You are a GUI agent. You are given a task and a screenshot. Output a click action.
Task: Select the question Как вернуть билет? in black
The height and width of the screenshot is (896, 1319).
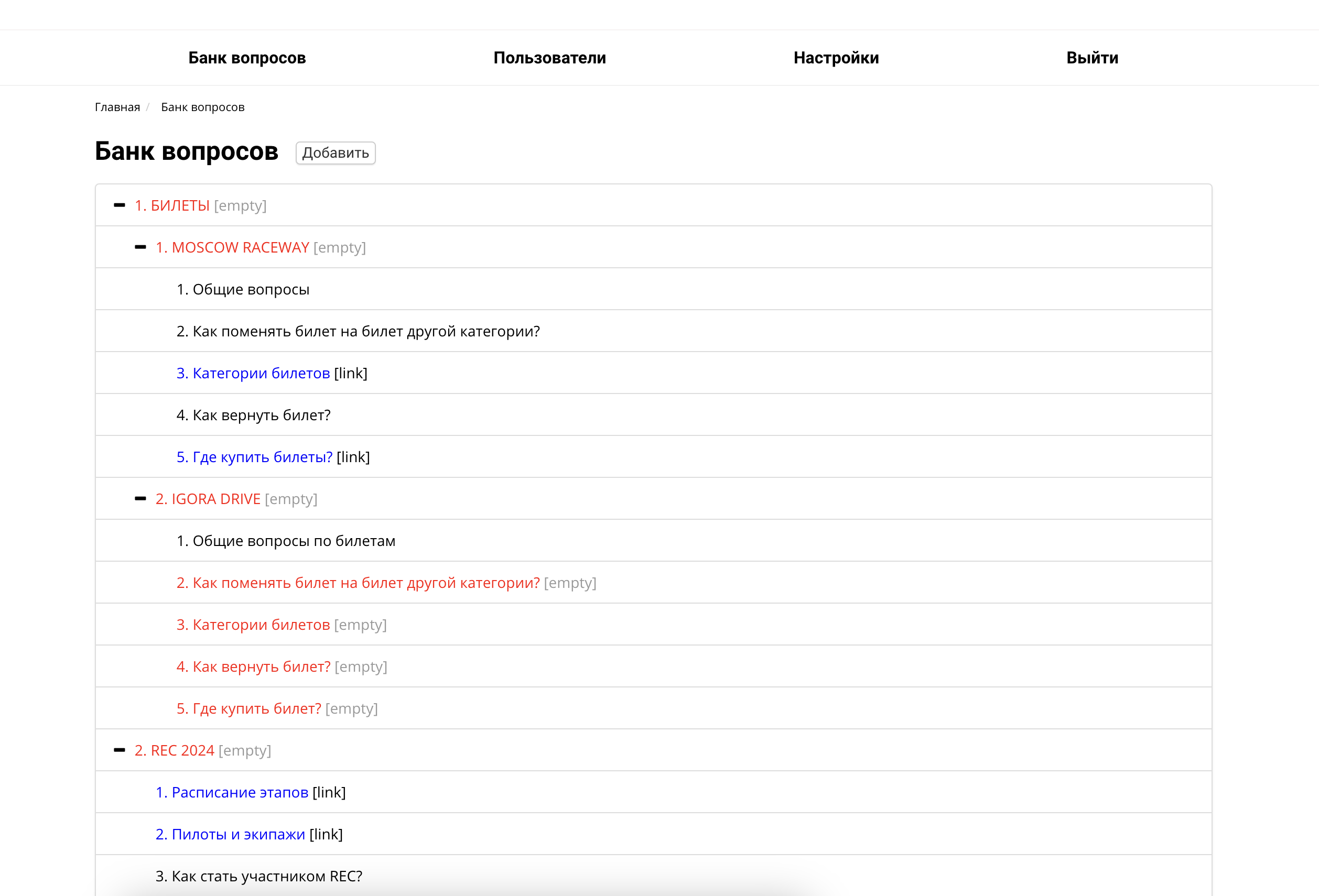[x=254, y=415]
